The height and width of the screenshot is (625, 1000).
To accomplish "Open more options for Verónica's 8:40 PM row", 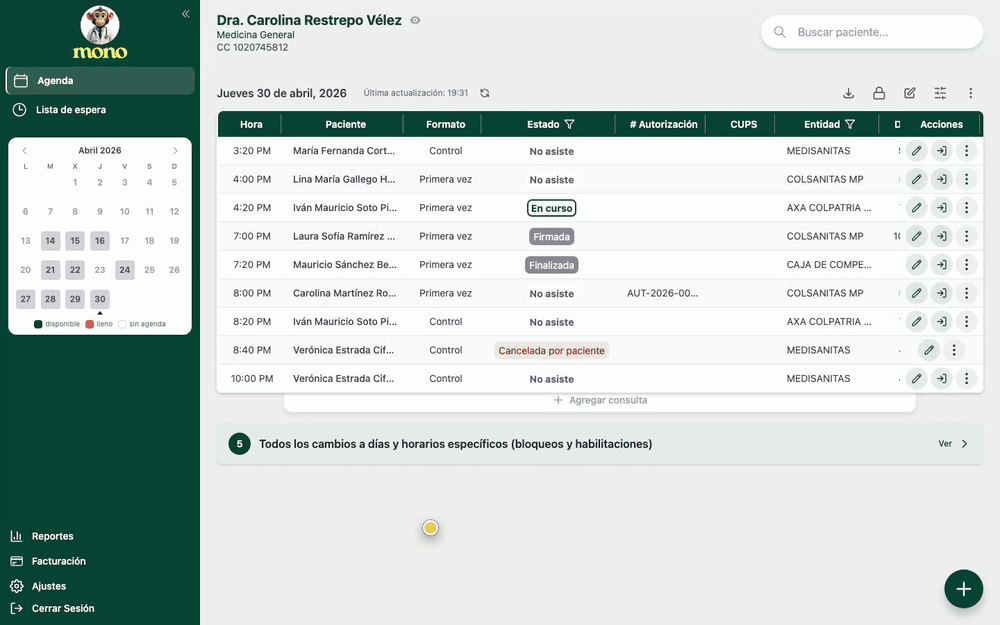I will (953, 350).
